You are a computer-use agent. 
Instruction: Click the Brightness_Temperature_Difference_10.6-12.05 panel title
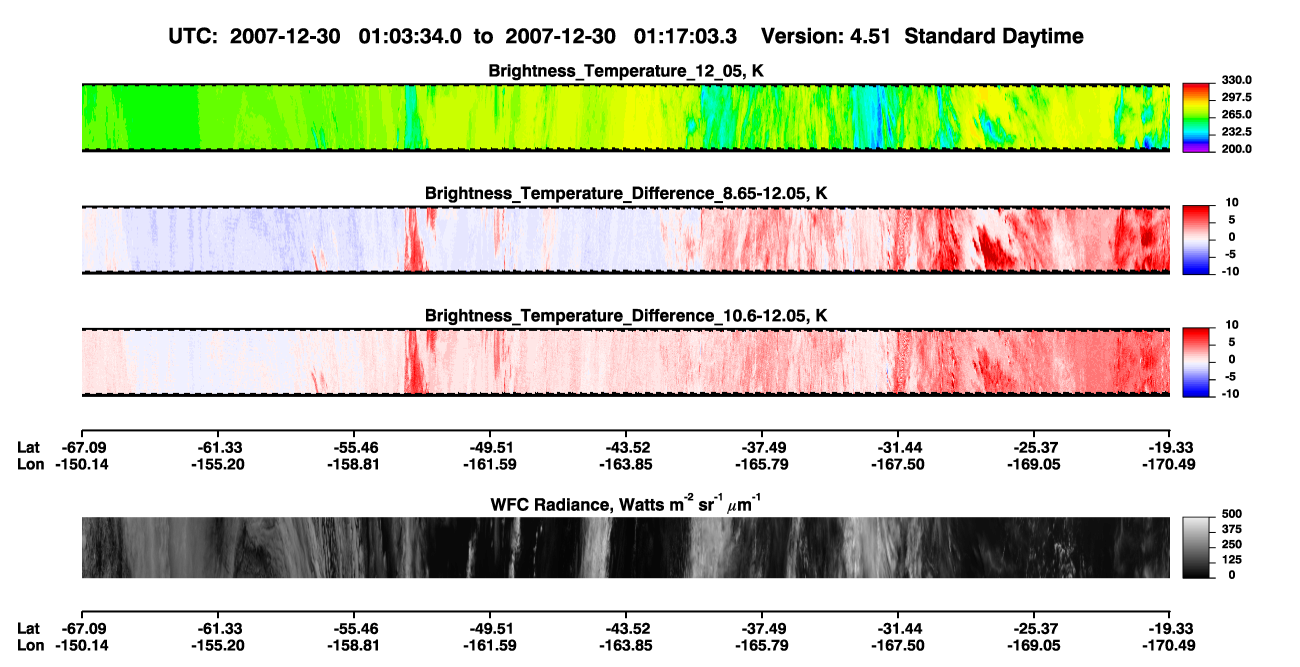pyautogui.click(x=626, y=316)
